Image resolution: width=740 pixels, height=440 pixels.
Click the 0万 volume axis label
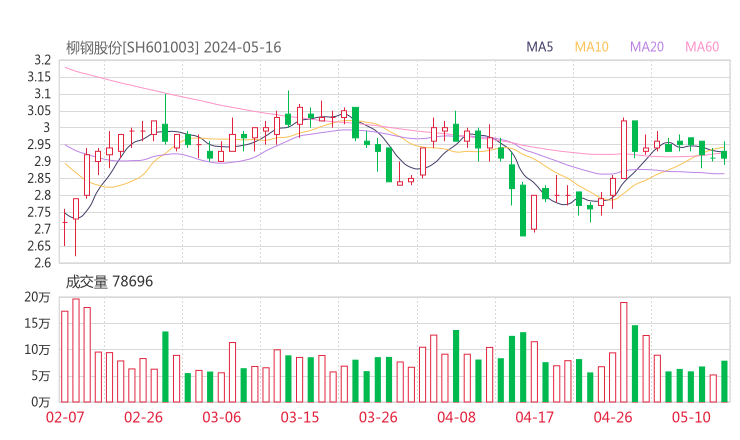pos(41,402)
